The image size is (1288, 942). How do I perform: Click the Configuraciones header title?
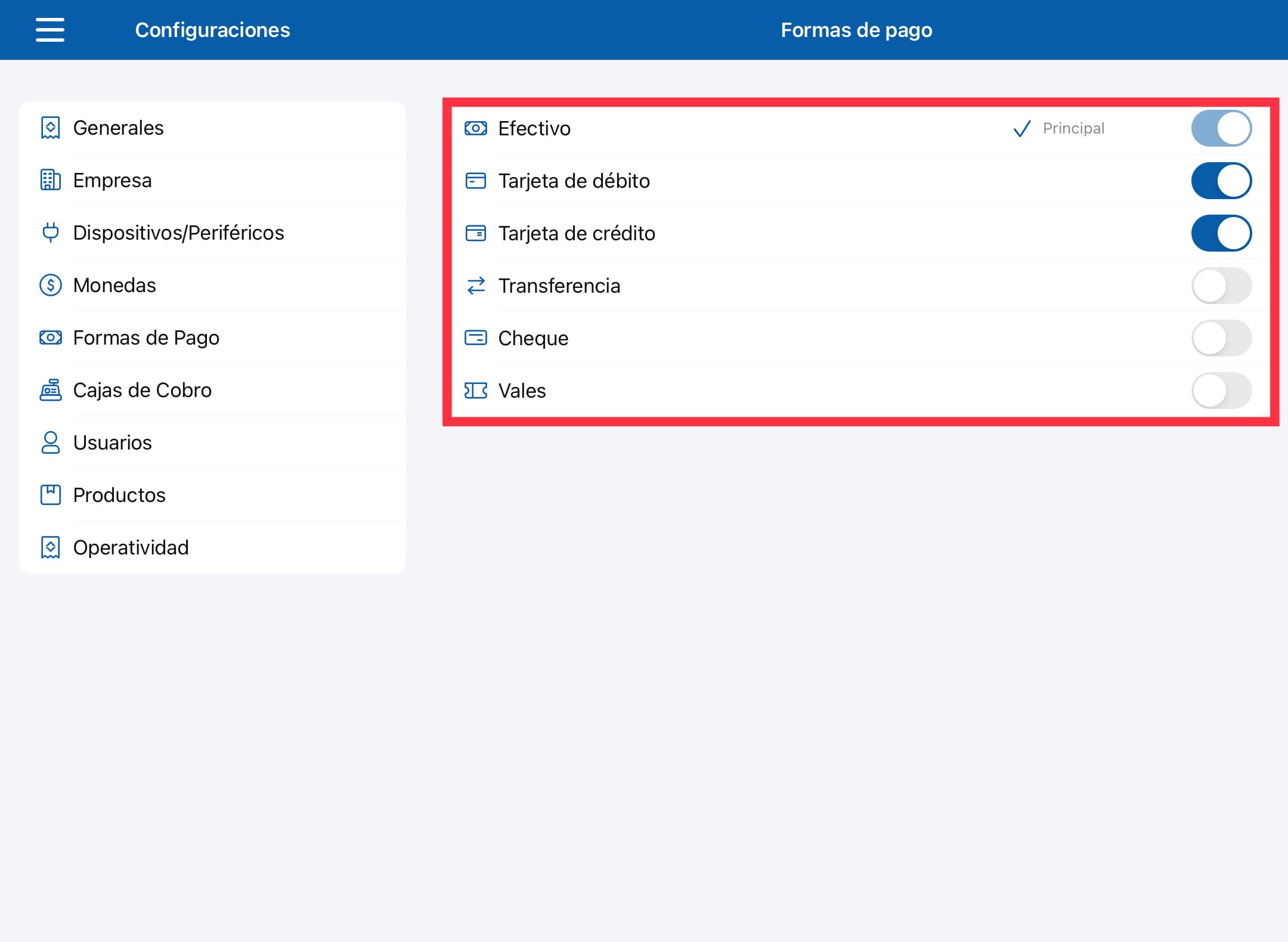212,30
